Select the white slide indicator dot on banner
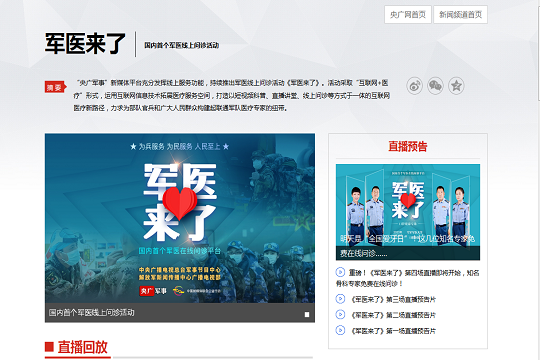Screen dimensions: 540x360 pyautogui.click(x=307, y=315)
